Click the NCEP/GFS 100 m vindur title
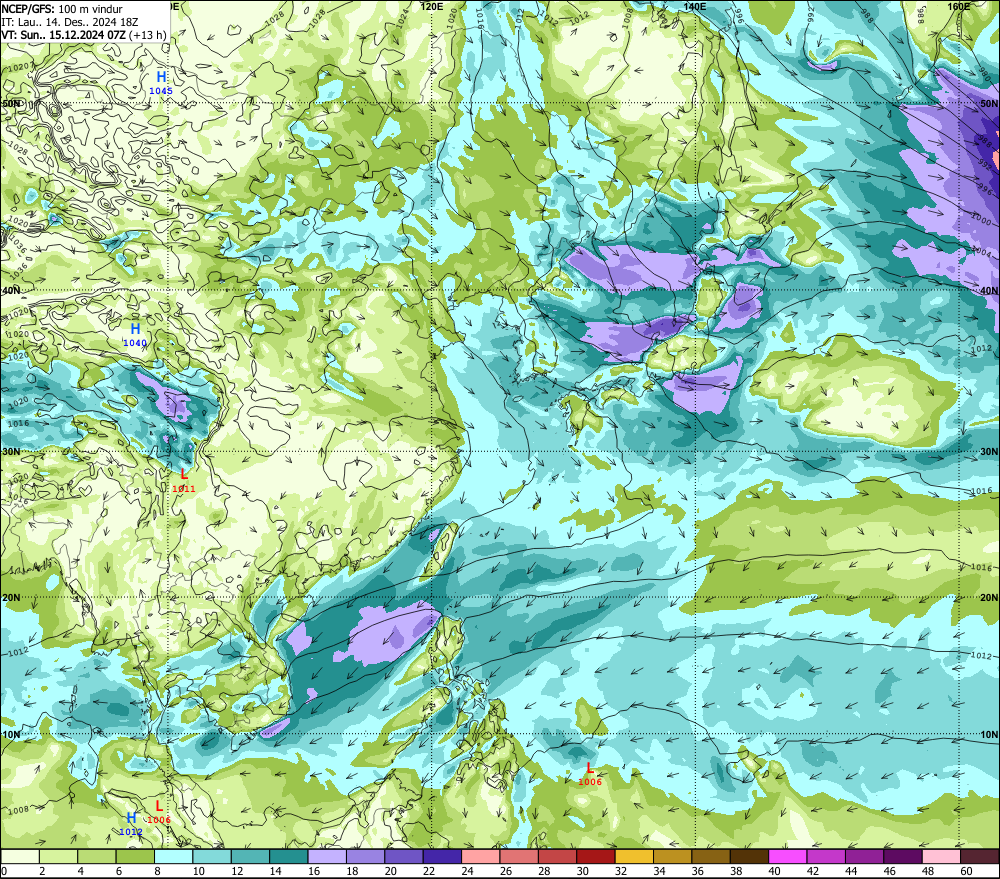 (x=62, y=9)
